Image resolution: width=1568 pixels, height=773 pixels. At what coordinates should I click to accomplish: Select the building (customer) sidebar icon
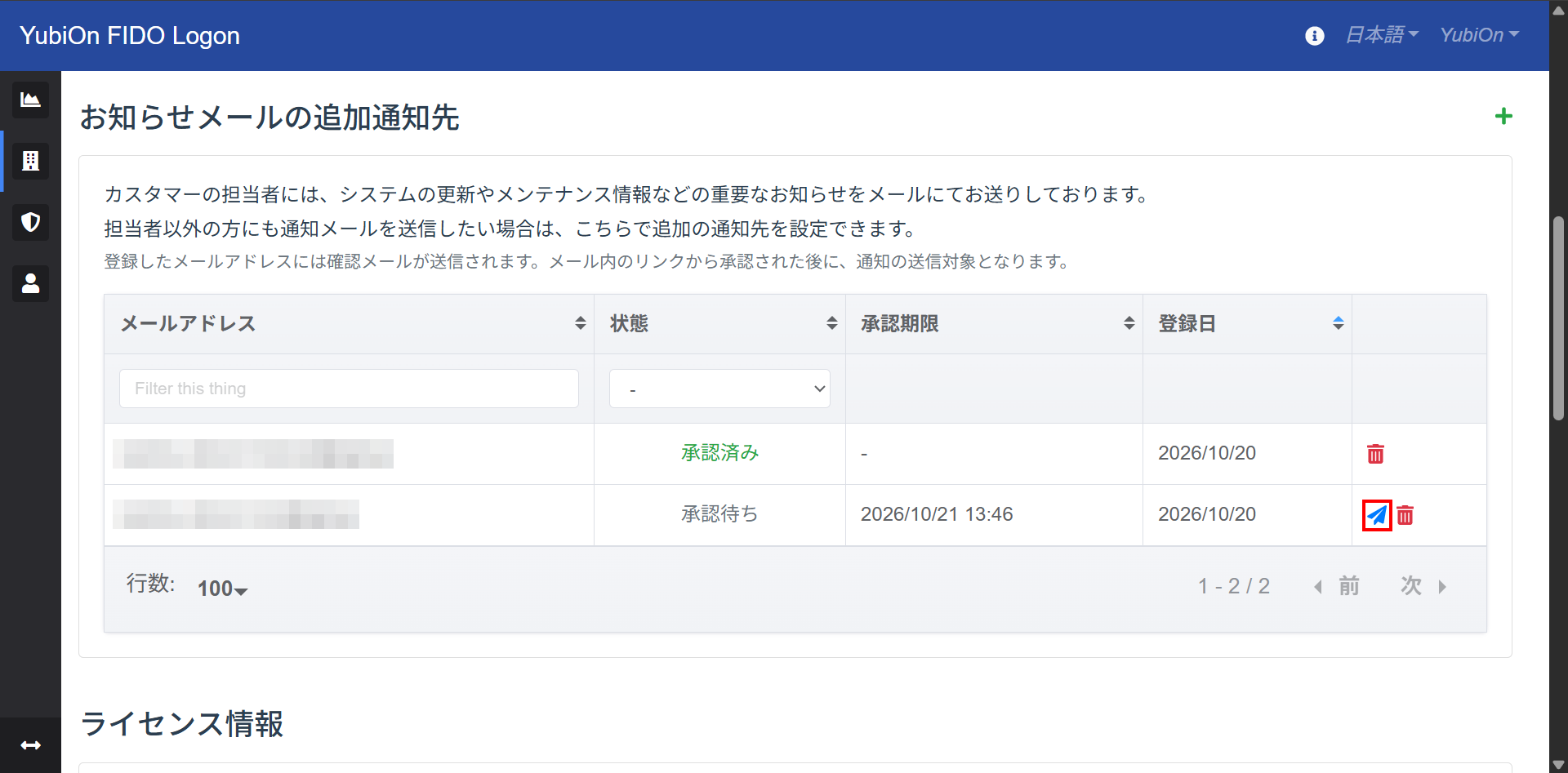(x=30, y=161)
